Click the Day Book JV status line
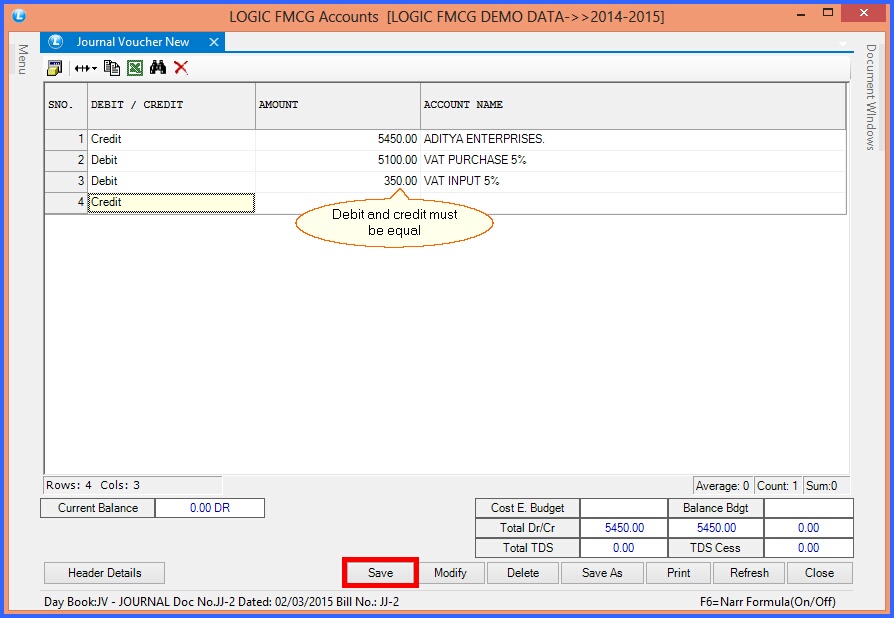894x618 pixels. pyautogui.click(x=221, y=602)
